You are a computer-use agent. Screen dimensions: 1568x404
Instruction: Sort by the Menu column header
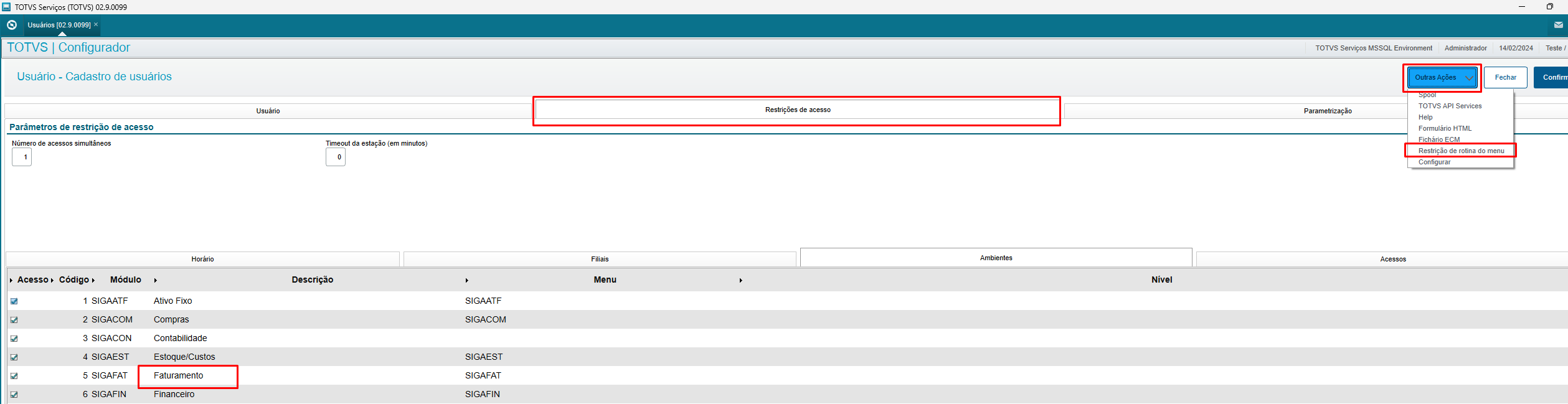605,280
